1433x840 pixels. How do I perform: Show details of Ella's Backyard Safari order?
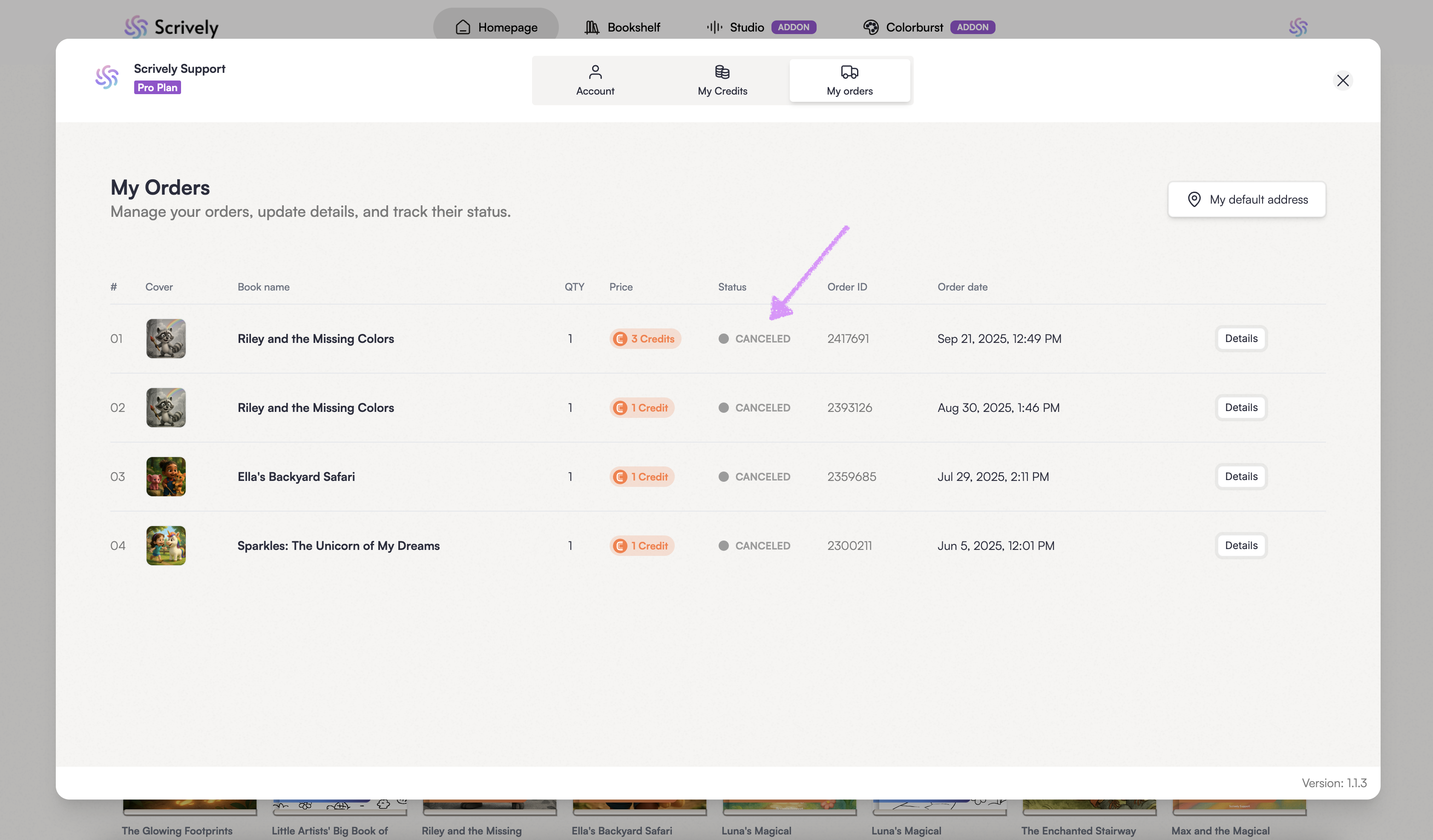1241,477
